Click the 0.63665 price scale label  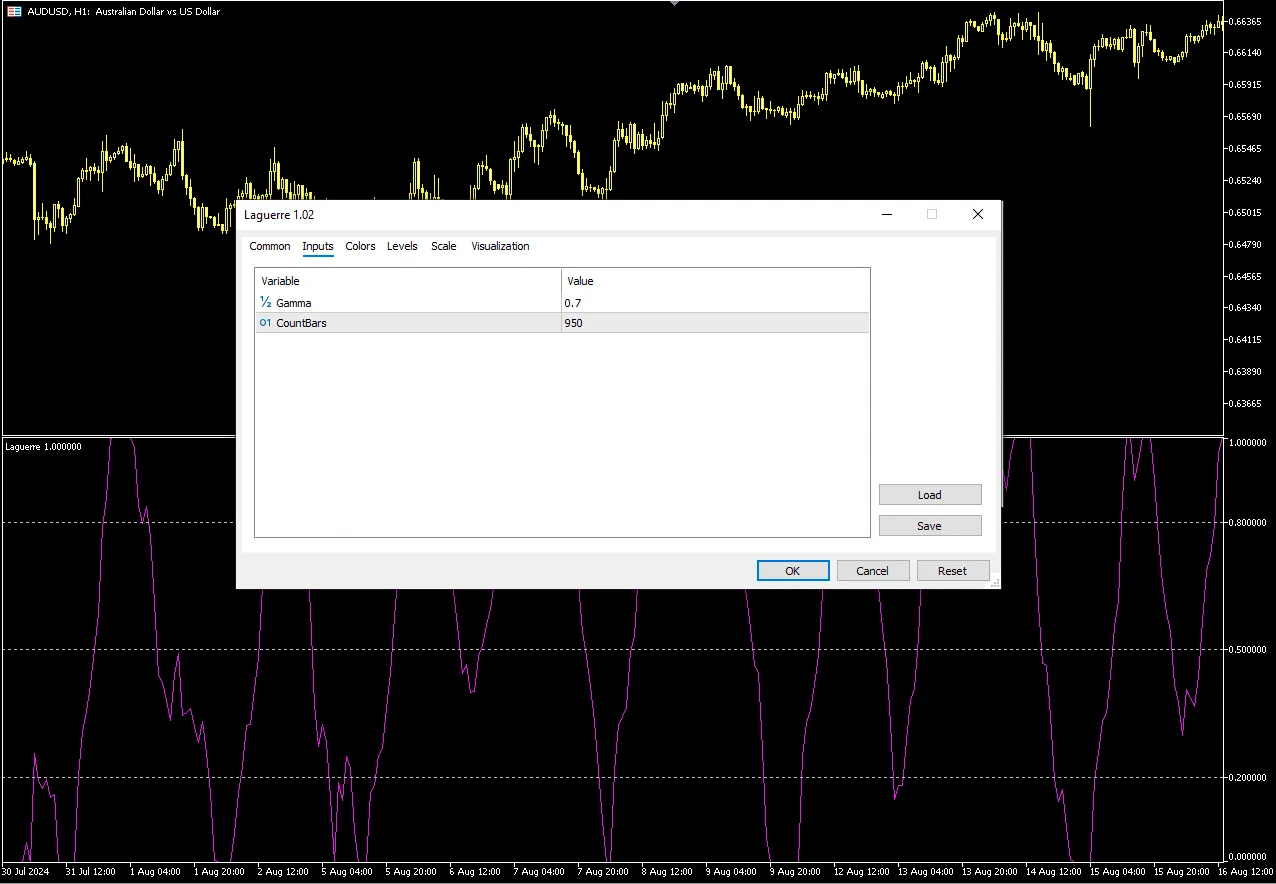[x=1247, y=403]
